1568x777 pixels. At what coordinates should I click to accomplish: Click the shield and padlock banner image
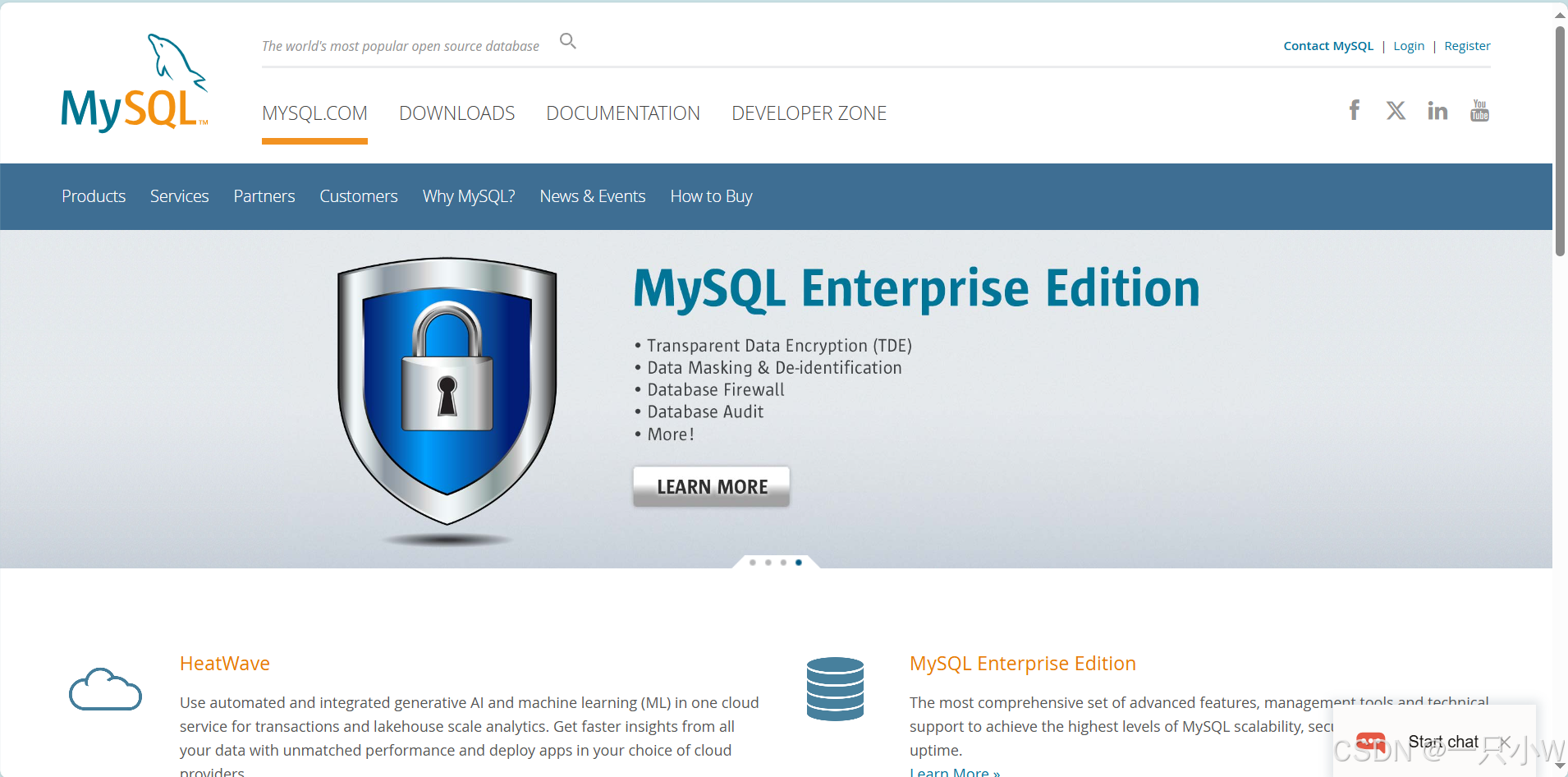pyautogui.click(x=447, y=402)
